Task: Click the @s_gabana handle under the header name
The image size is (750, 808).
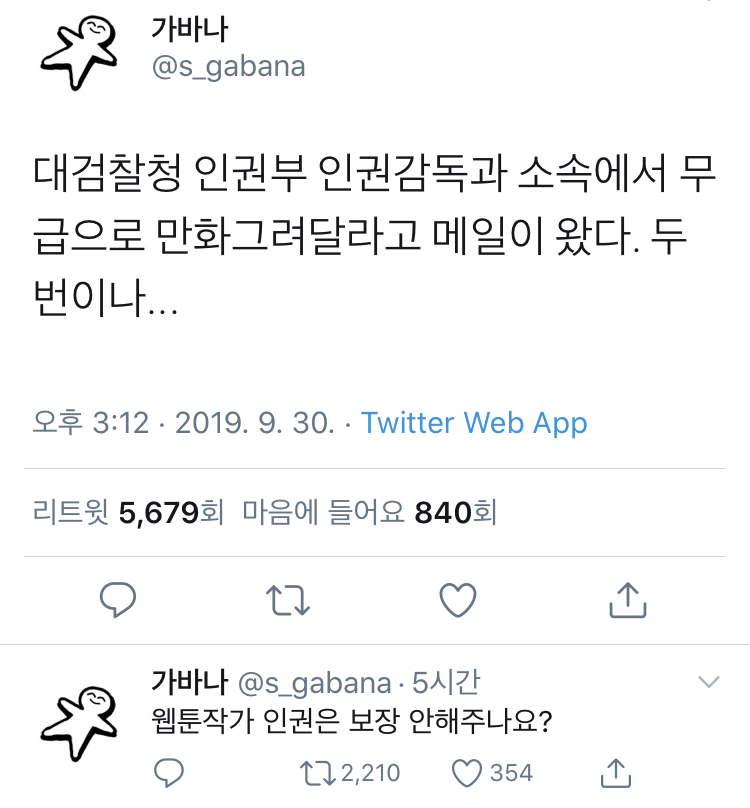Action: click(228, 68)
